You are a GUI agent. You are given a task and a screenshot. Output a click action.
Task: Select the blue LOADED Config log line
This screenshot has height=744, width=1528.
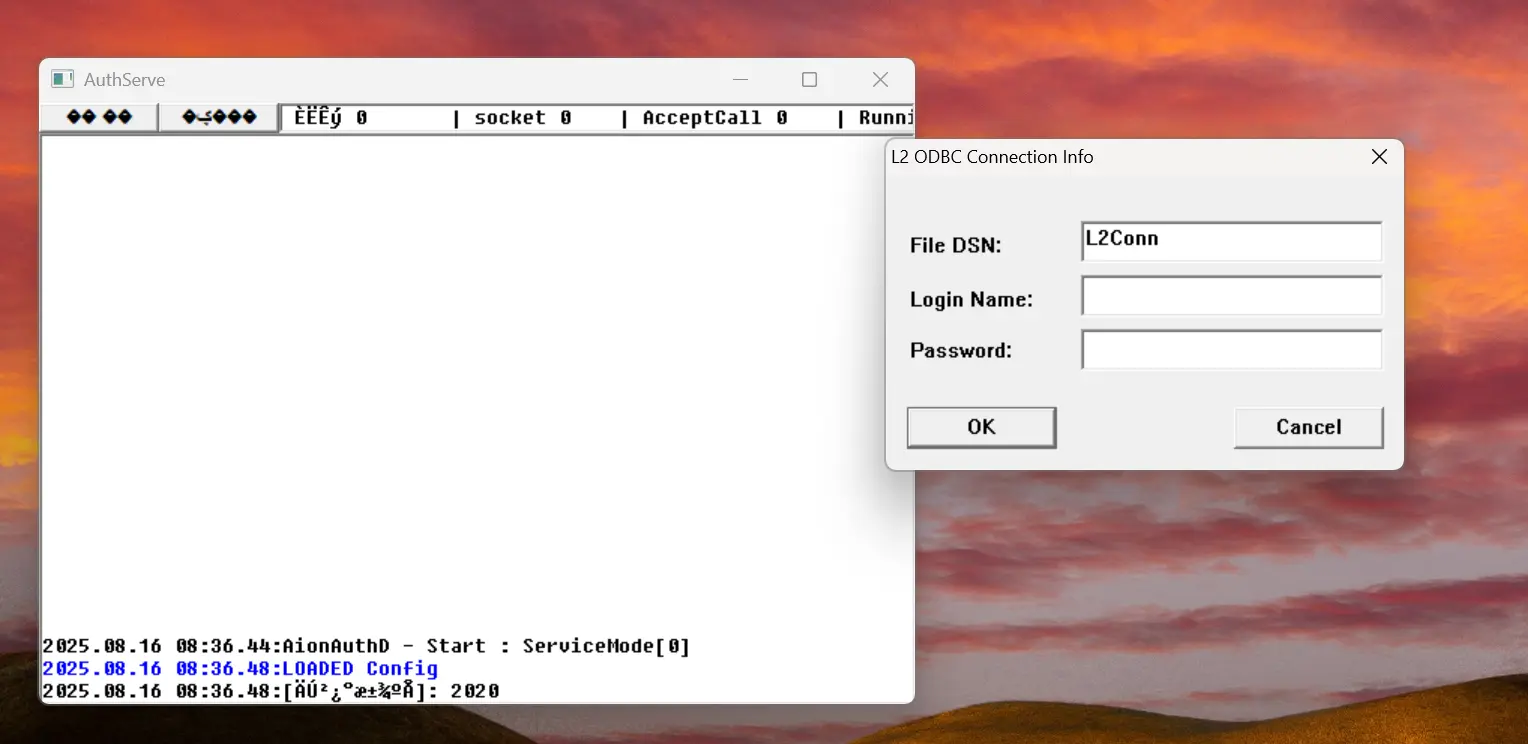click(240, 668)
